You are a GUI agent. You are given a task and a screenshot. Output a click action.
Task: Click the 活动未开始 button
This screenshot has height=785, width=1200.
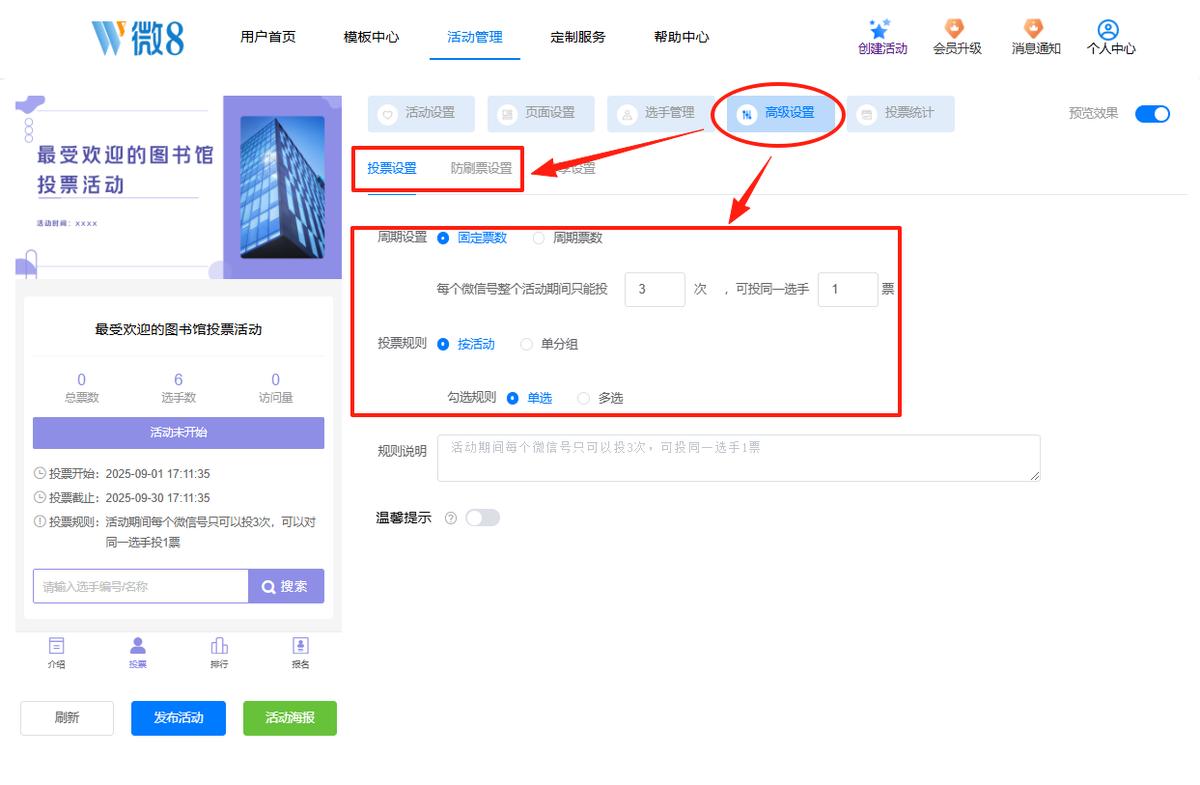click(178, 433)
